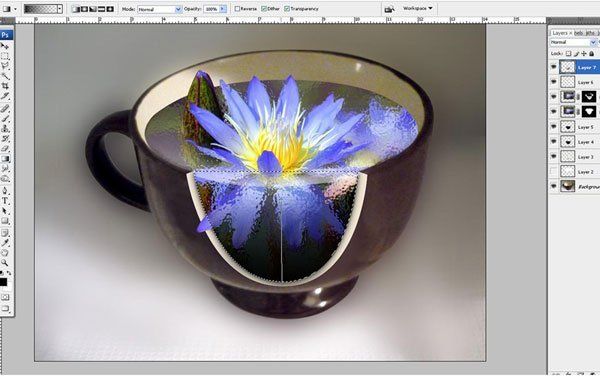Open the tool preset picker arrow
Viewport: 600px width, 376px height.
15,9
